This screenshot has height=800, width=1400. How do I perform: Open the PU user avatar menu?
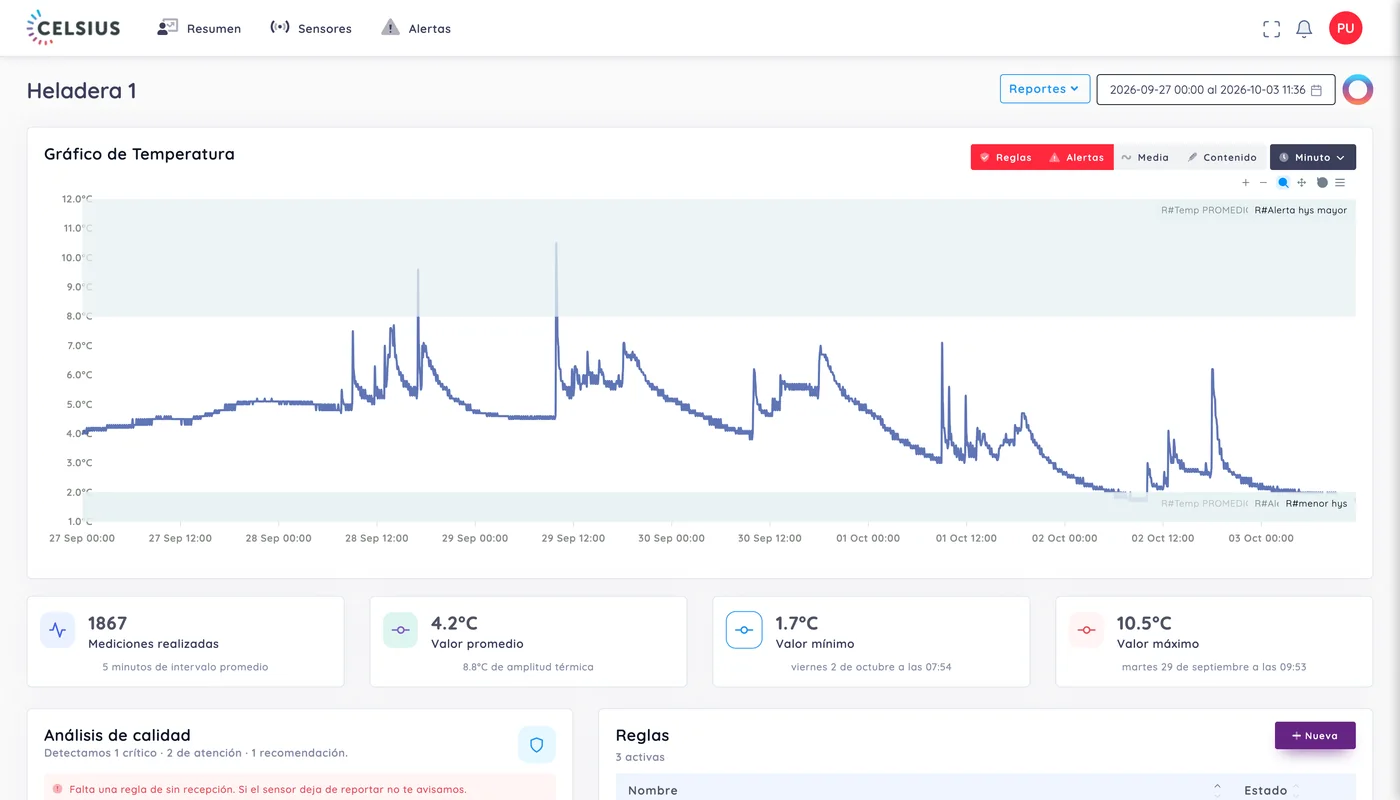pos(1345,28)
